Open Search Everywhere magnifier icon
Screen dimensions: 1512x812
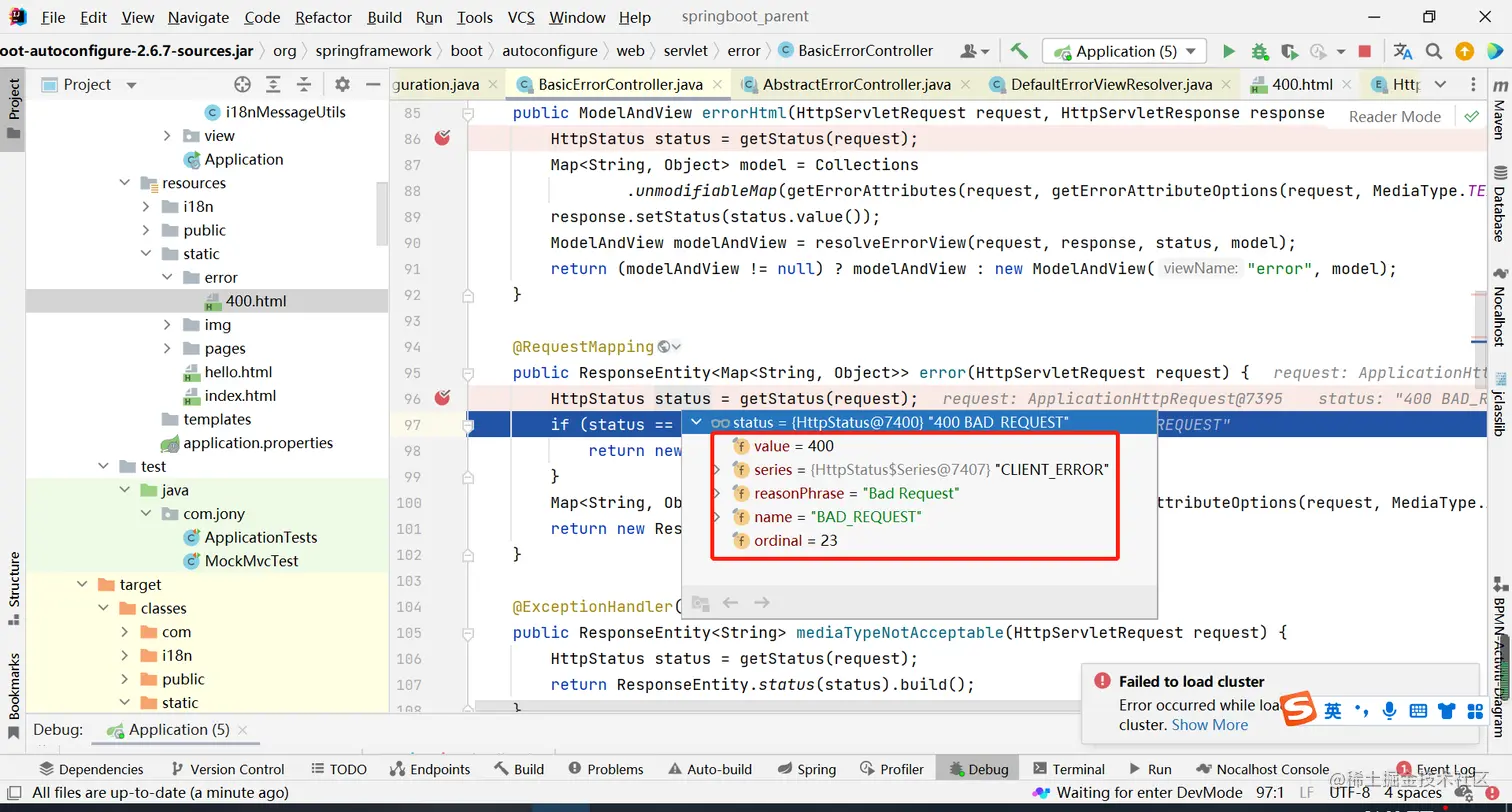[1434, 51]
